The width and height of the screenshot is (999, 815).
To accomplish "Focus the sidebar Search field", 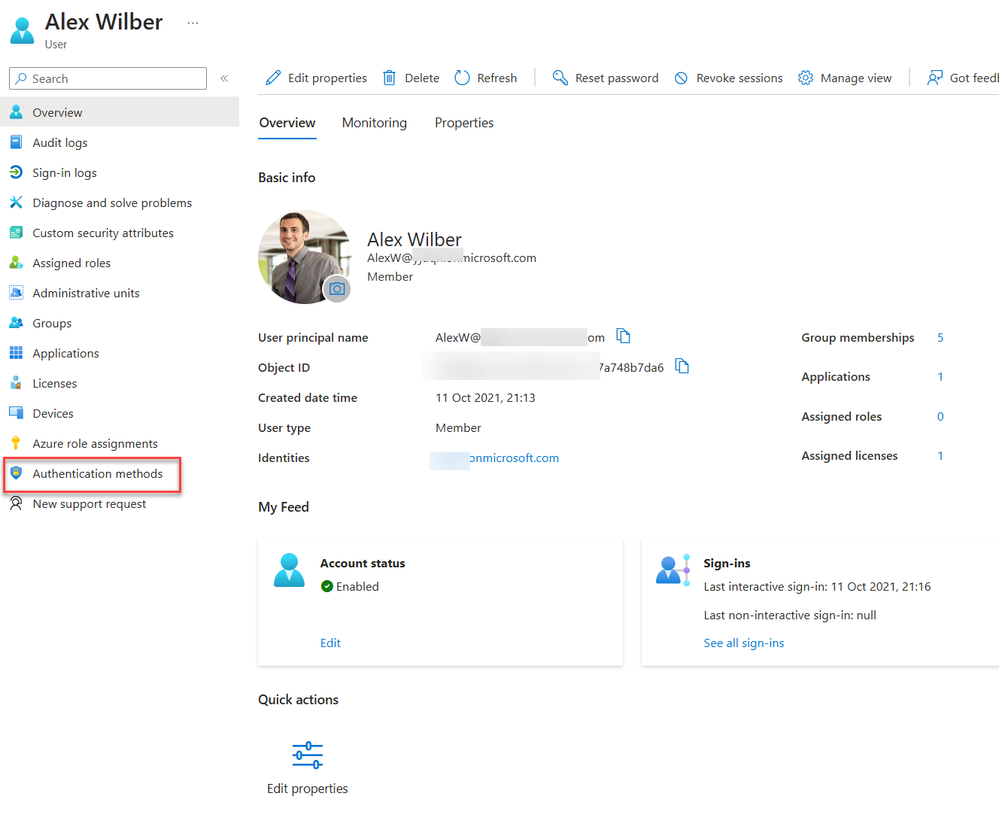I will point(108,78).
